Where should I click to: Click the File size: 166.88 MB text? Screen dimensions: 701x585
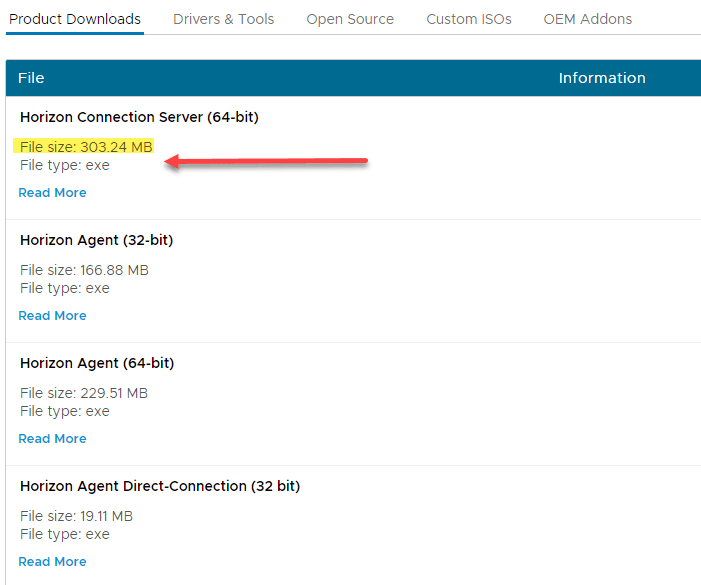pos(84,270)
